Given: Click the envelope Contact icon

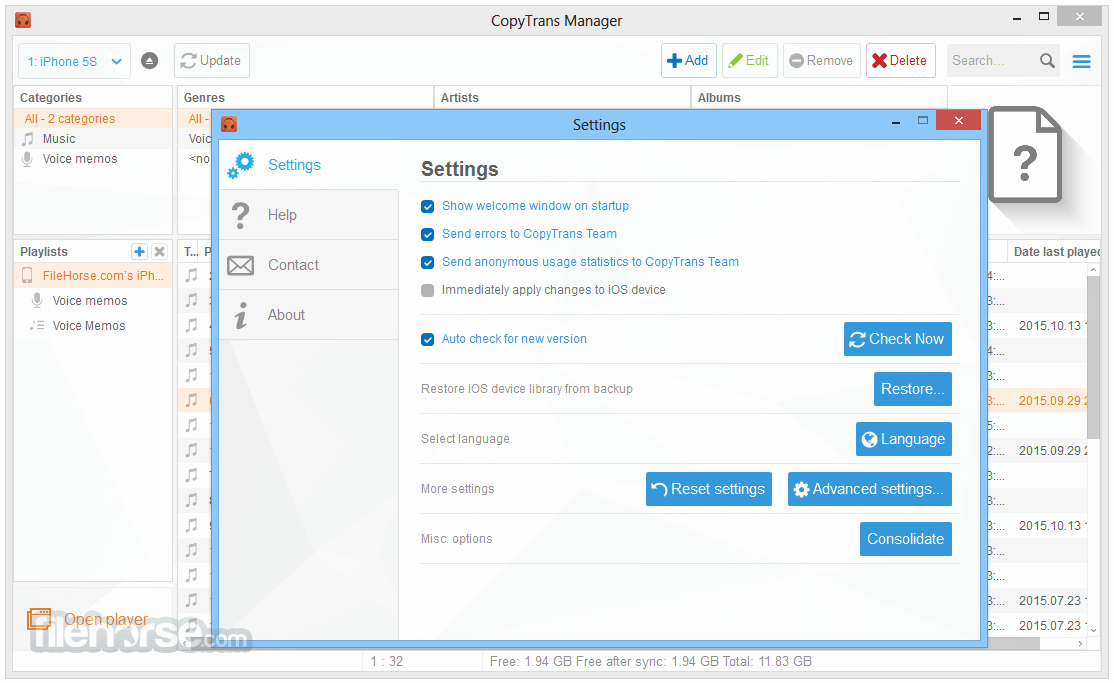Looking at the screenshot, I should pos(240,265).
